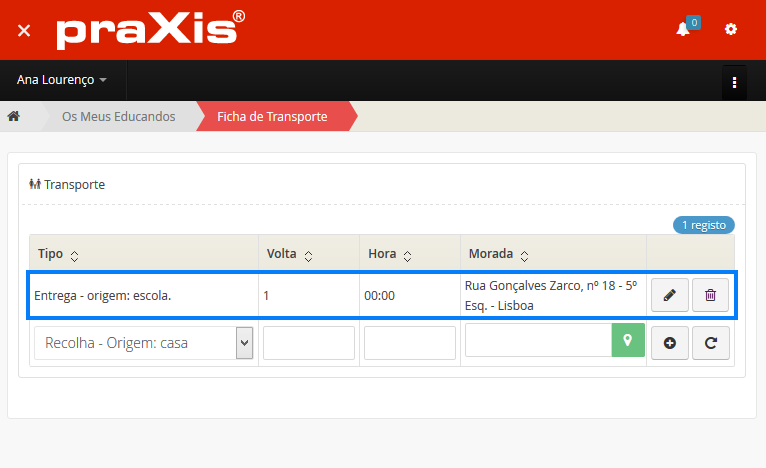Go to home via house breadcrumb icon
This screenshot has width=766, height=468.
14,117
